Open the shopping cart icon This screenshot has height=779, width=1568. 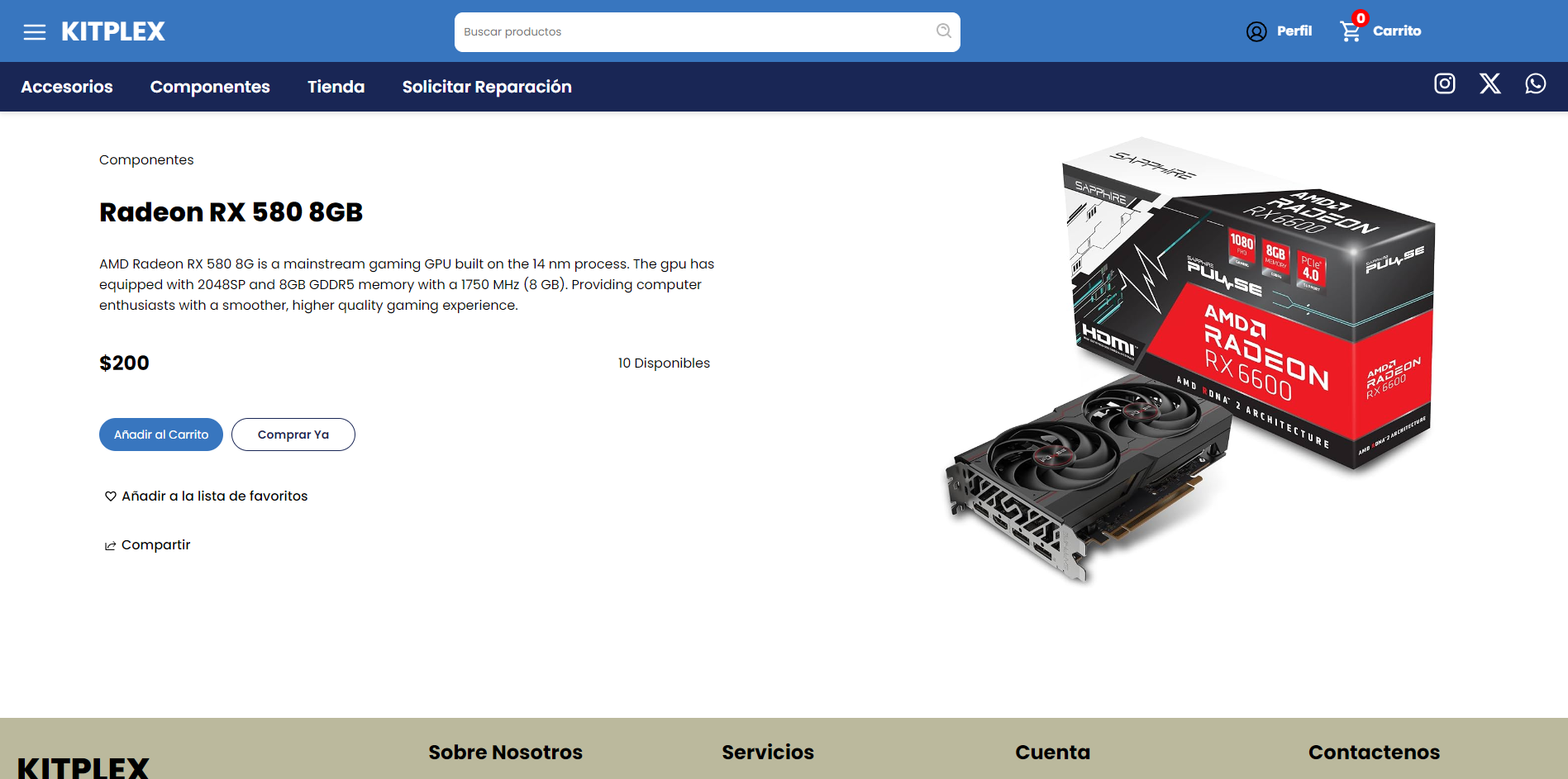click(1350, 31)
